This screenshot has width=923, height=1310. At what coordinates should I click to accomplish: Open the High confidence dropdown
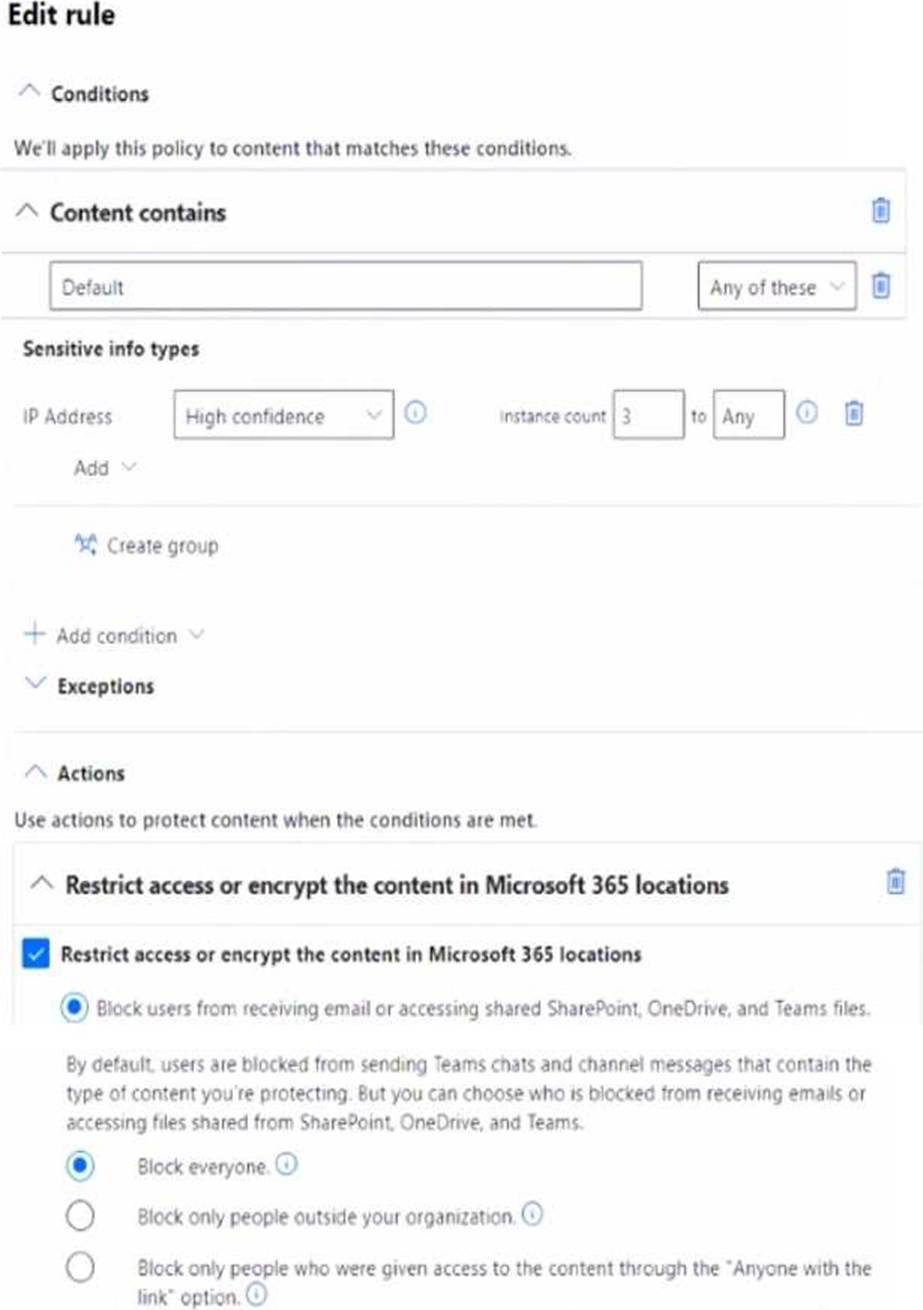[283, 414]
